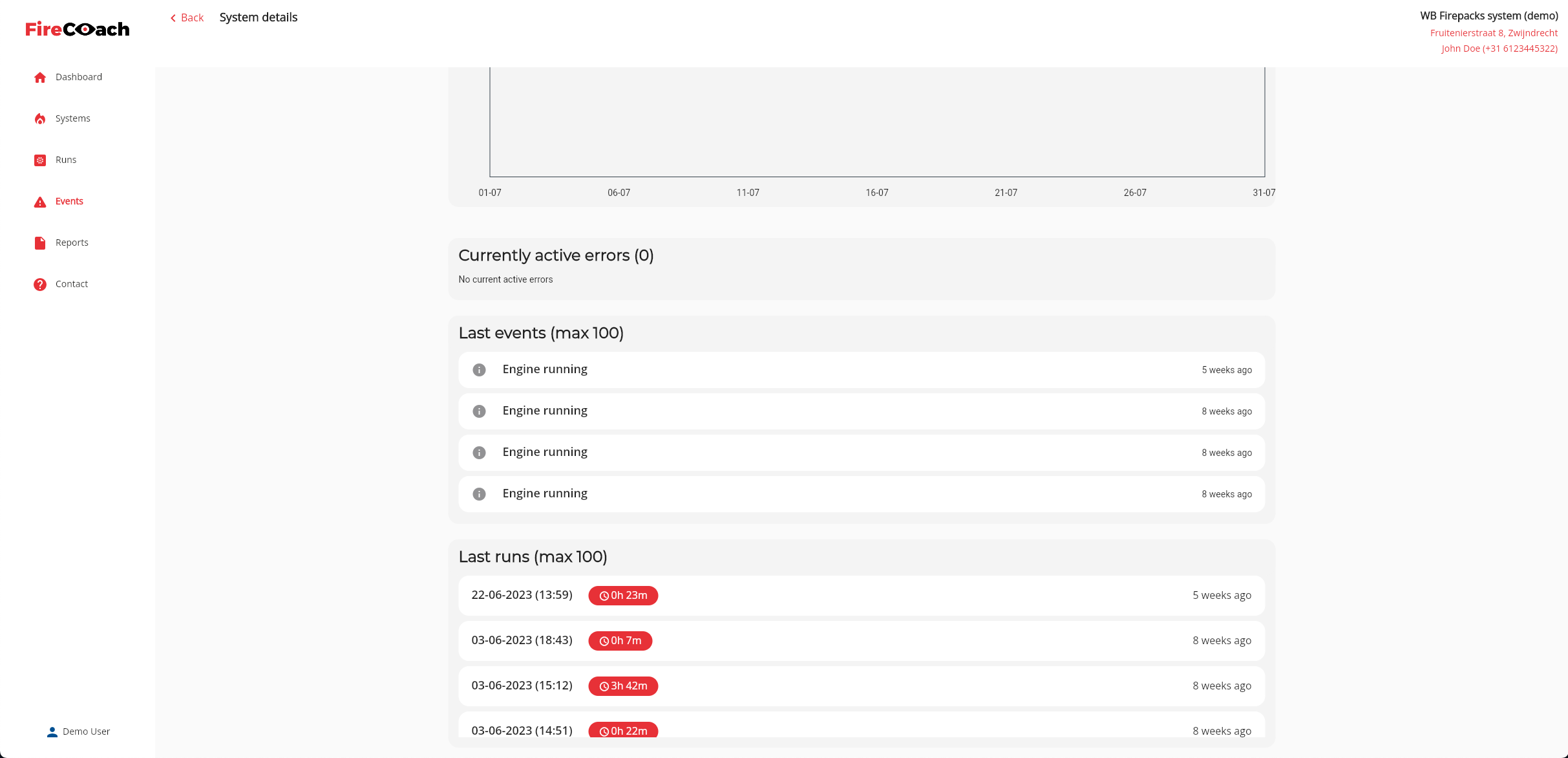Click the 'No current active errors' text
This screenshot has height=758, width=1568.
coord(505,279)
